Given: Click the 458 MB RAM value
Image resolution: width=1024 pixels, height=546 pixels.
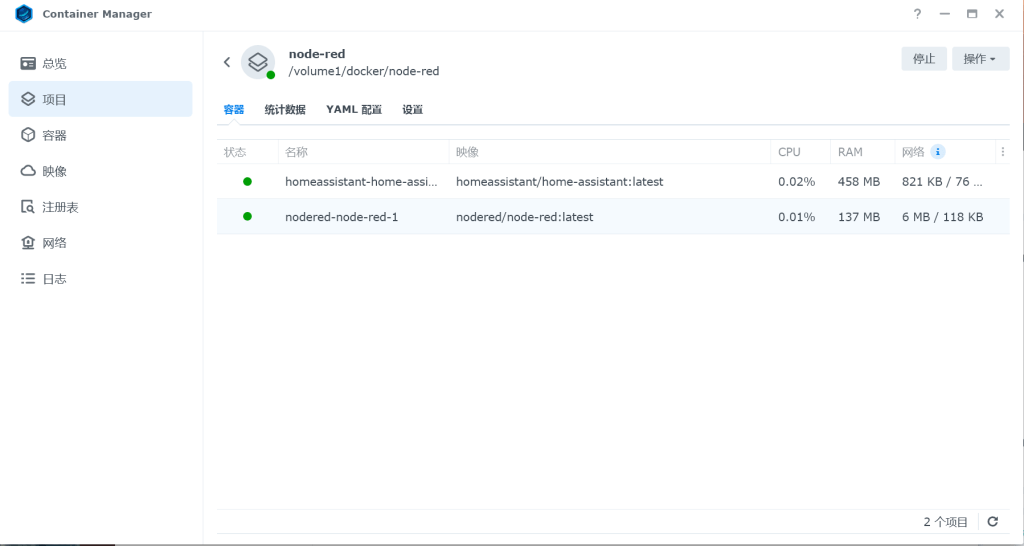Looking at the screenshot, I should pyautogui.click(x=859, y=182).
